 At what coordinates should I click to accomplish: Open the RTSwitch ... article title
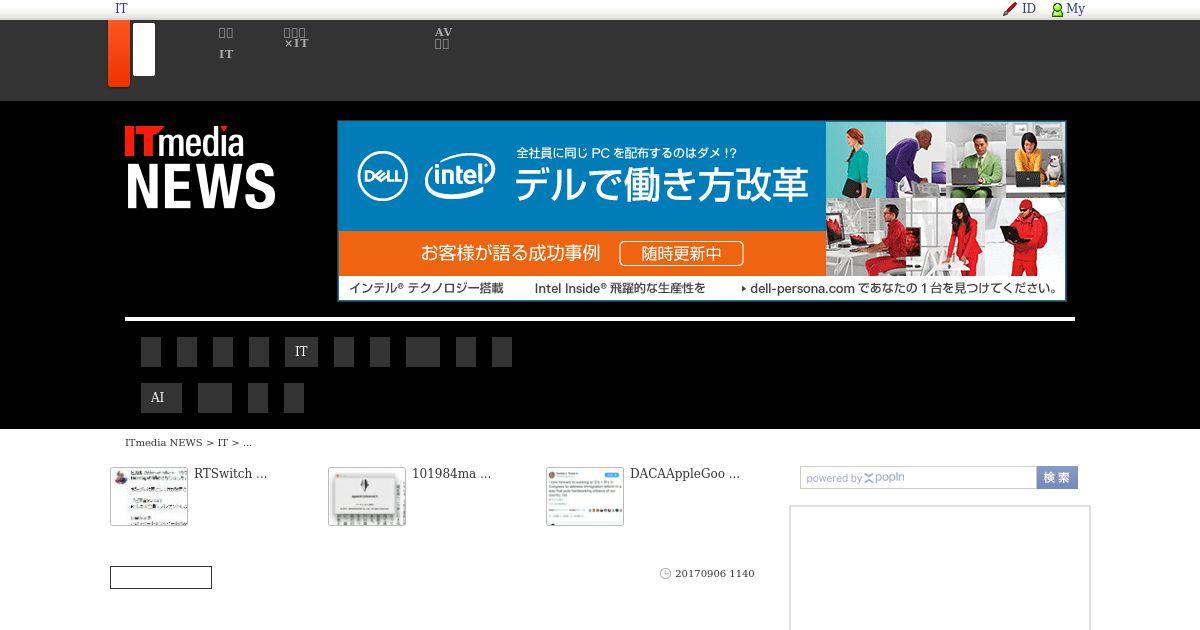230,474
